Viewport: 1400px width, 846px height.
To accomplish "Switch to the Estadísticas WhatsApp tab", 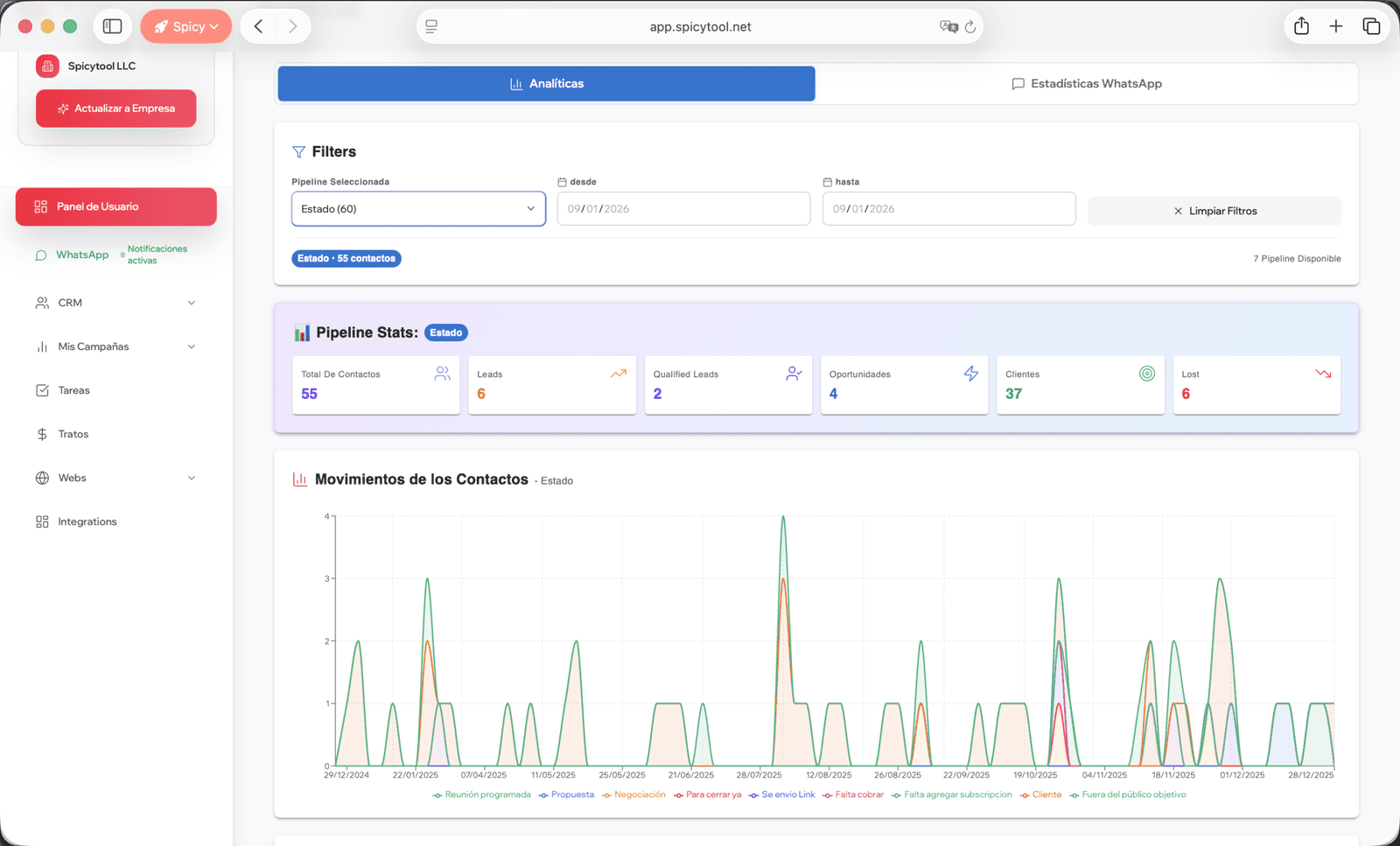I will coord(1086,84).
